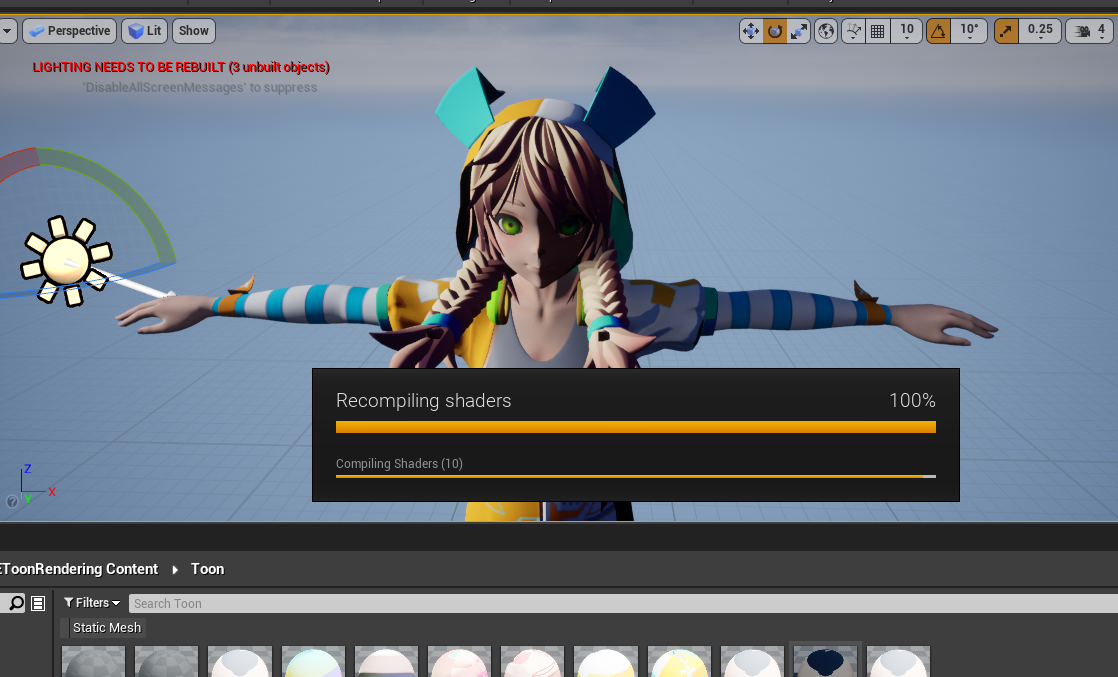1118x677 pixels.
Task: Select the Scale transform tool
Action: 799,31
